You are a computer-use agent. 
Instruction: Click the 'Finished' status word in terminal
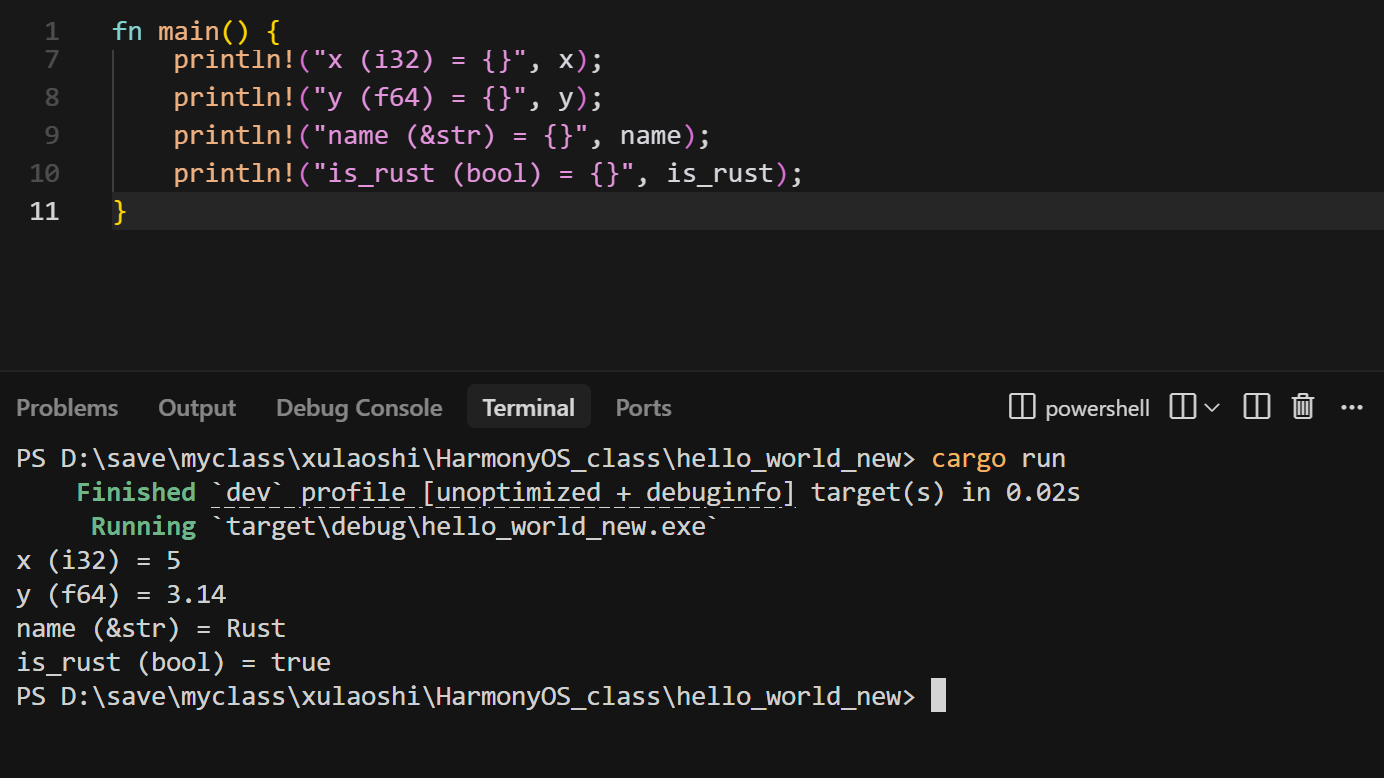pos(136,492)
